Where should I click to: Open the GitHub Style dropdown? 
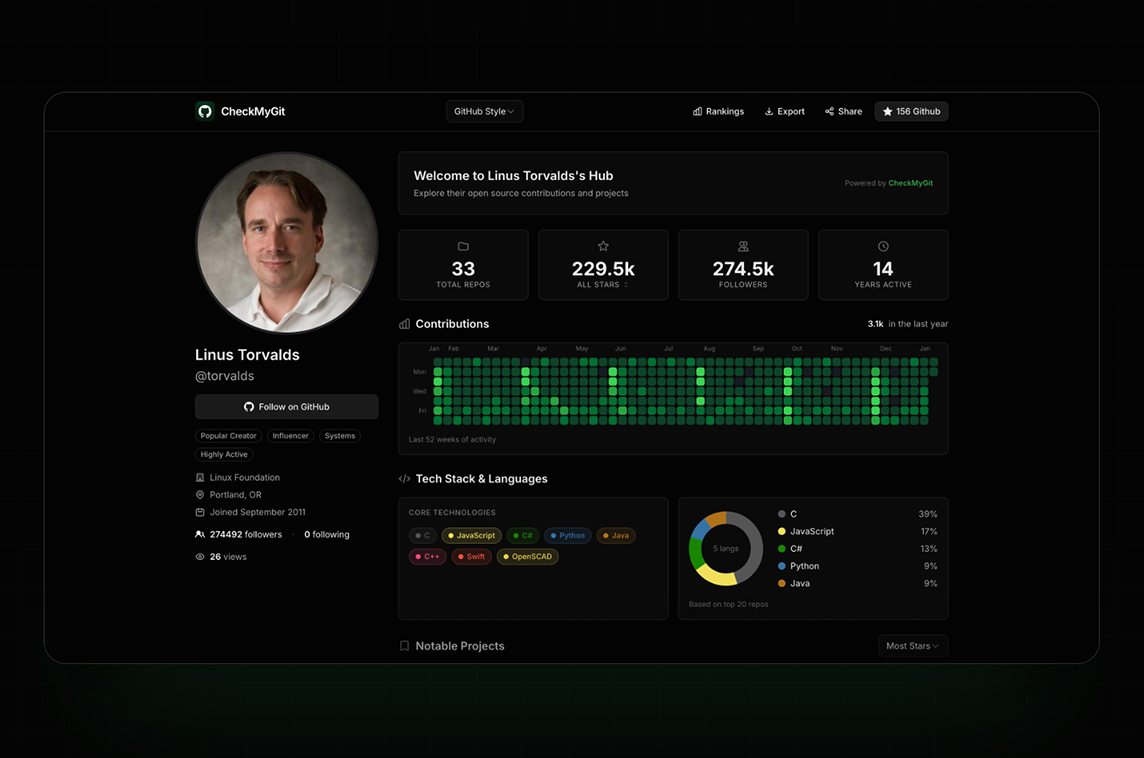[484, 112]
